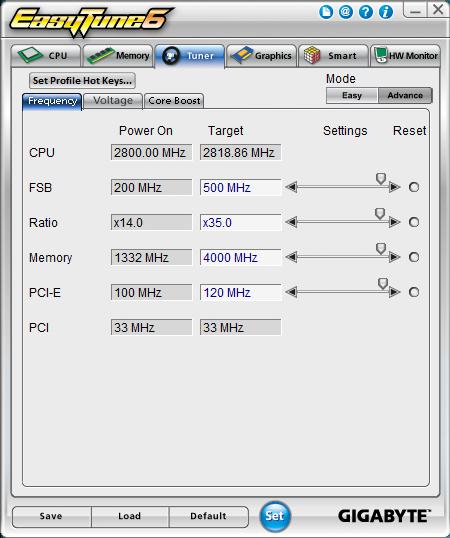Click the @ email icon in header
450x538 pixels.
pos(345,12)
